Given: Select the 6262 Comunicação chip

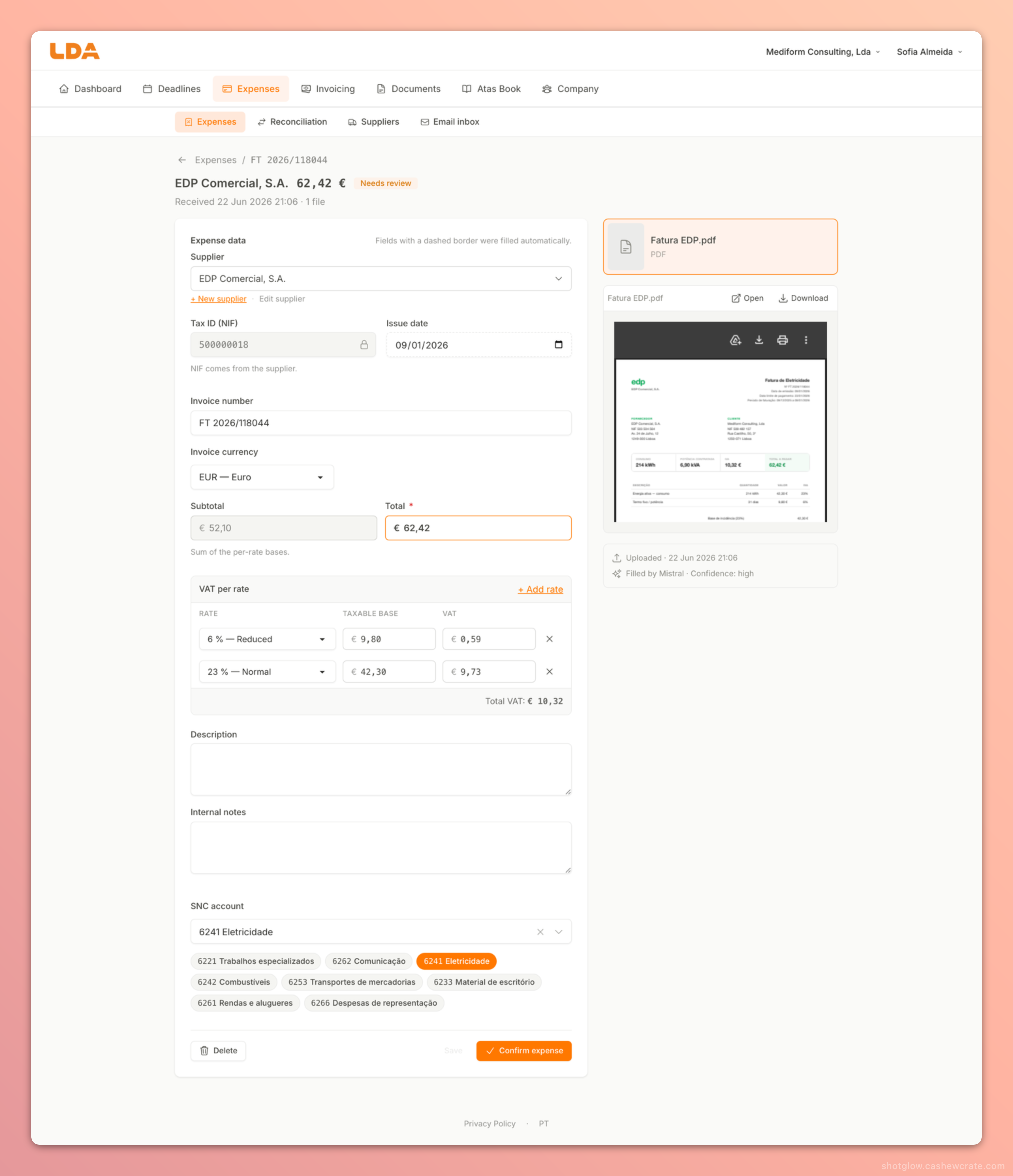Looking at the screenshot, I should coord(369,961).
